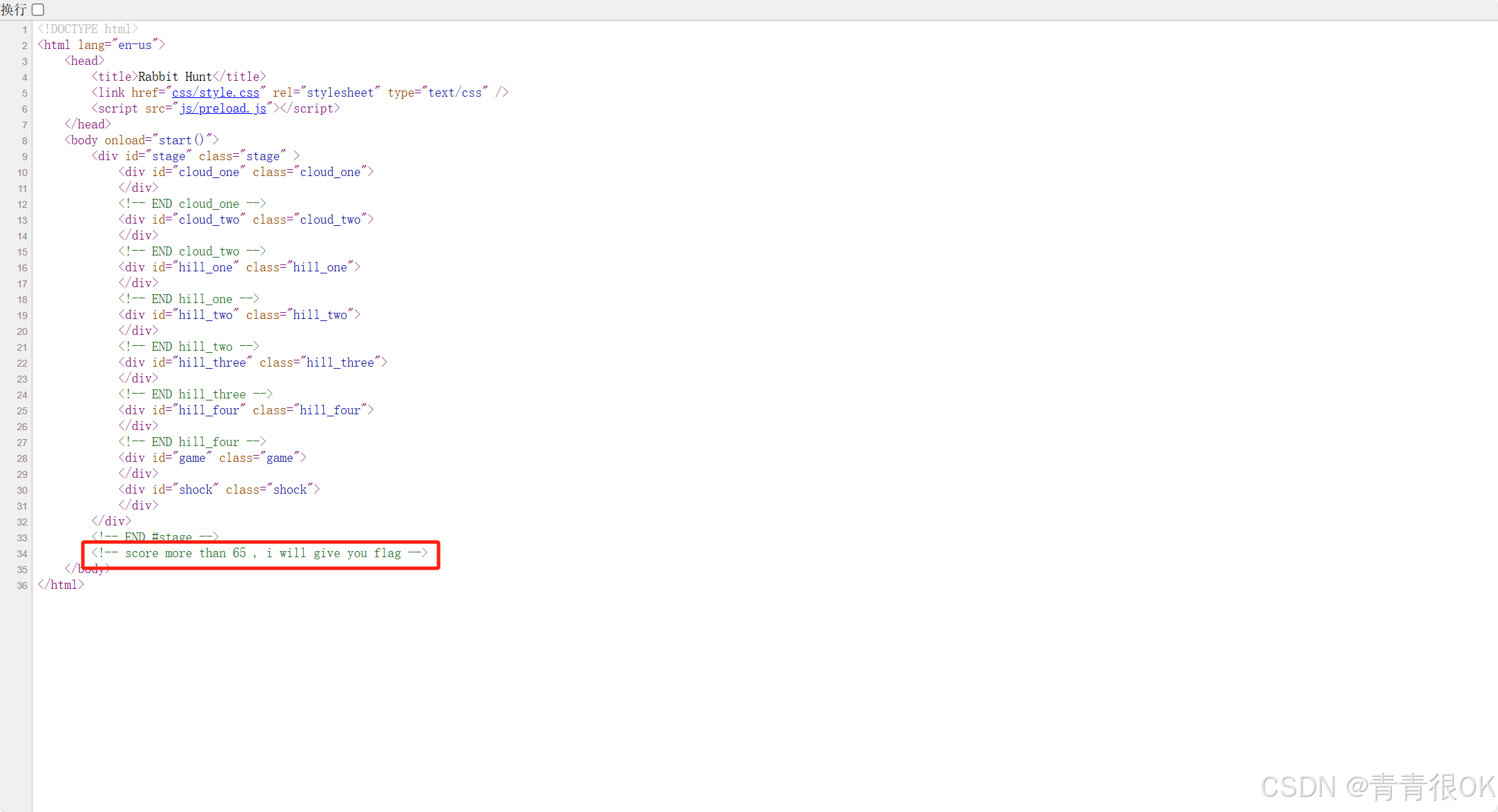Click the 'END hill_three' comment
The width and height of the screenshot is (1498, 812).
coord(195,394)
